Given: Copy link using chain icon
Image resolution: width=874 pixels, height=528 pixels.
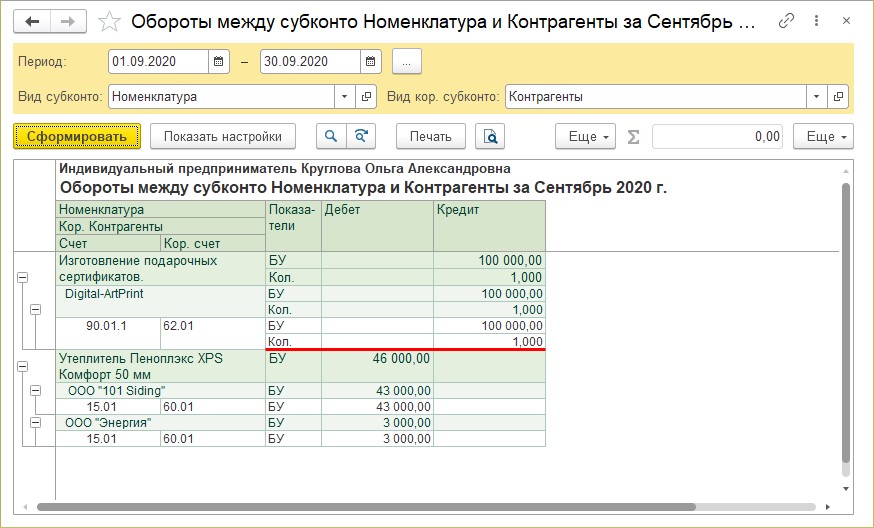Looking at the screenshot, I should tap(786, 21).
